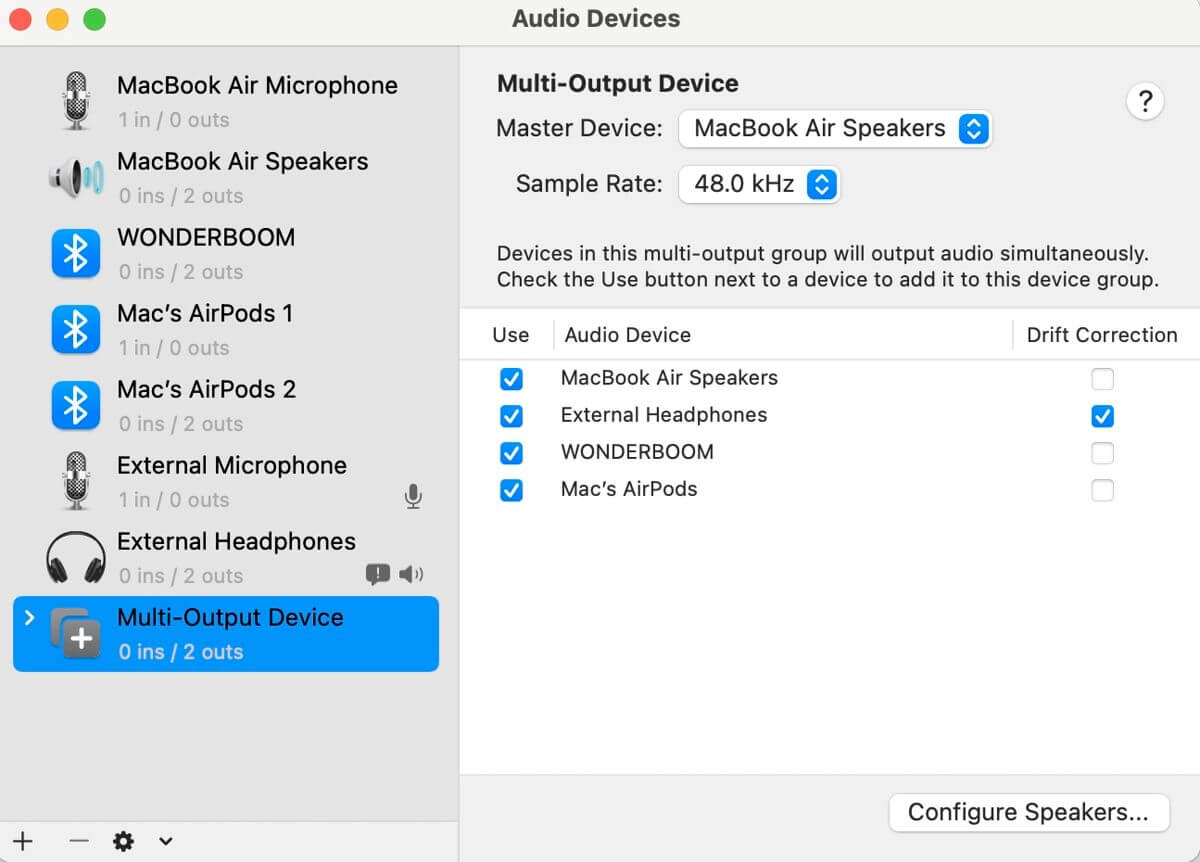Click the minus icon to remove device
Screen dimensions: 1200x862
pos(79,841)
